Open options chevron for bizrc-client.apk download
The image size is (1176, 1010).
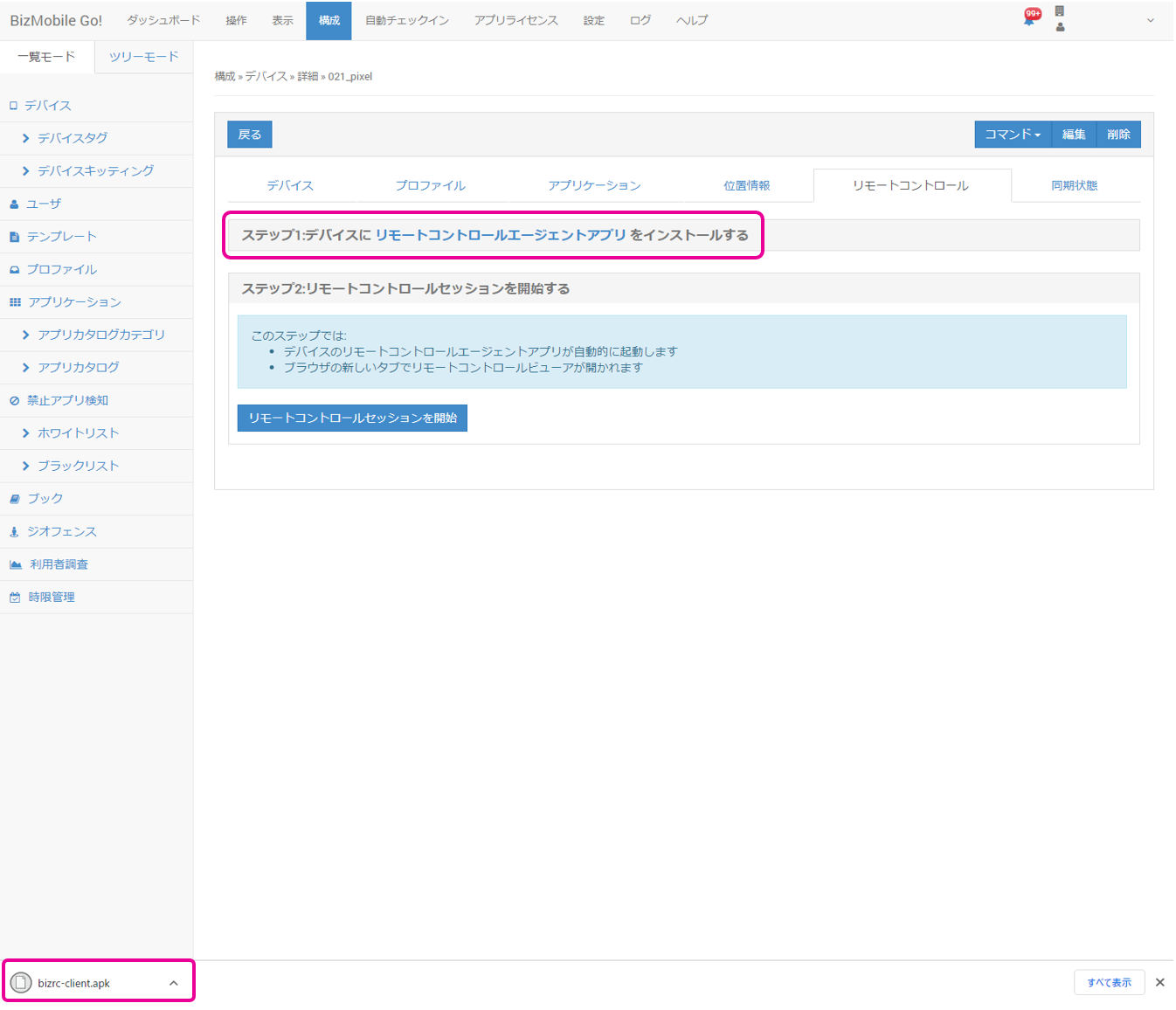click(x=174, y=983)
